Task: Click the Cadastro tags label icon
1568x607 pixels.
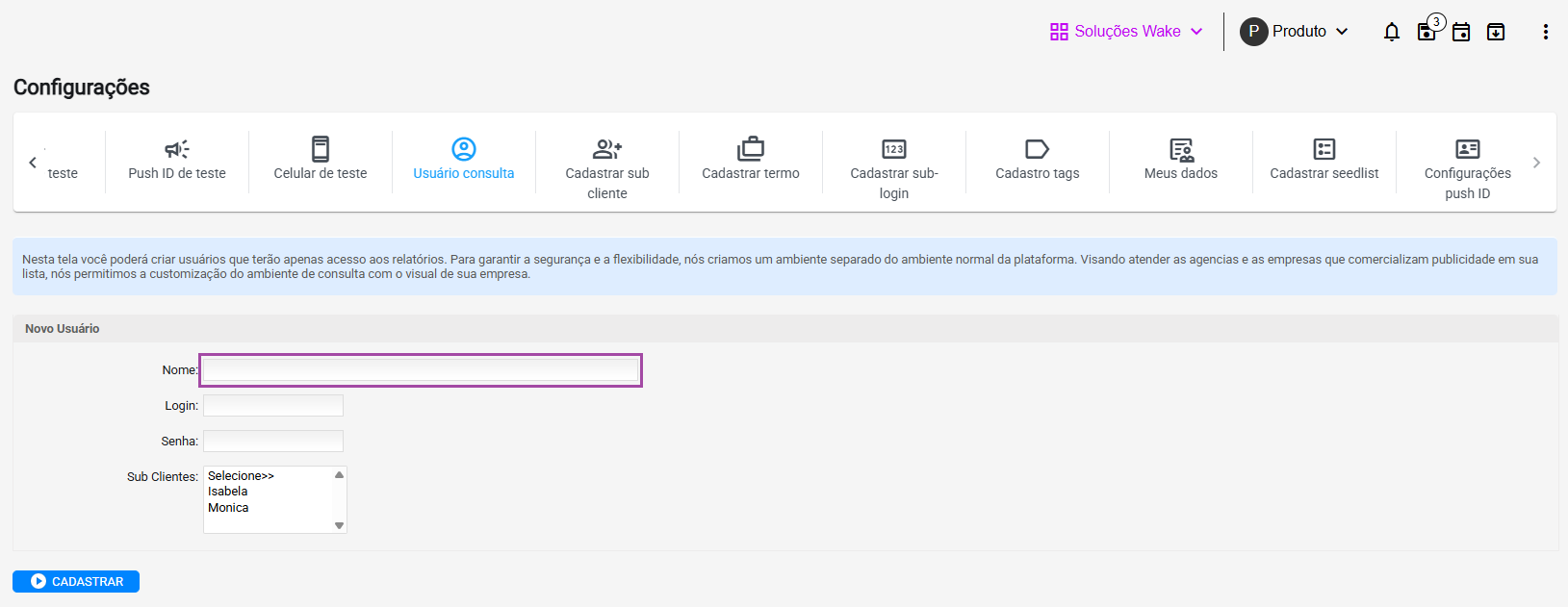Action: point(1038,149)
